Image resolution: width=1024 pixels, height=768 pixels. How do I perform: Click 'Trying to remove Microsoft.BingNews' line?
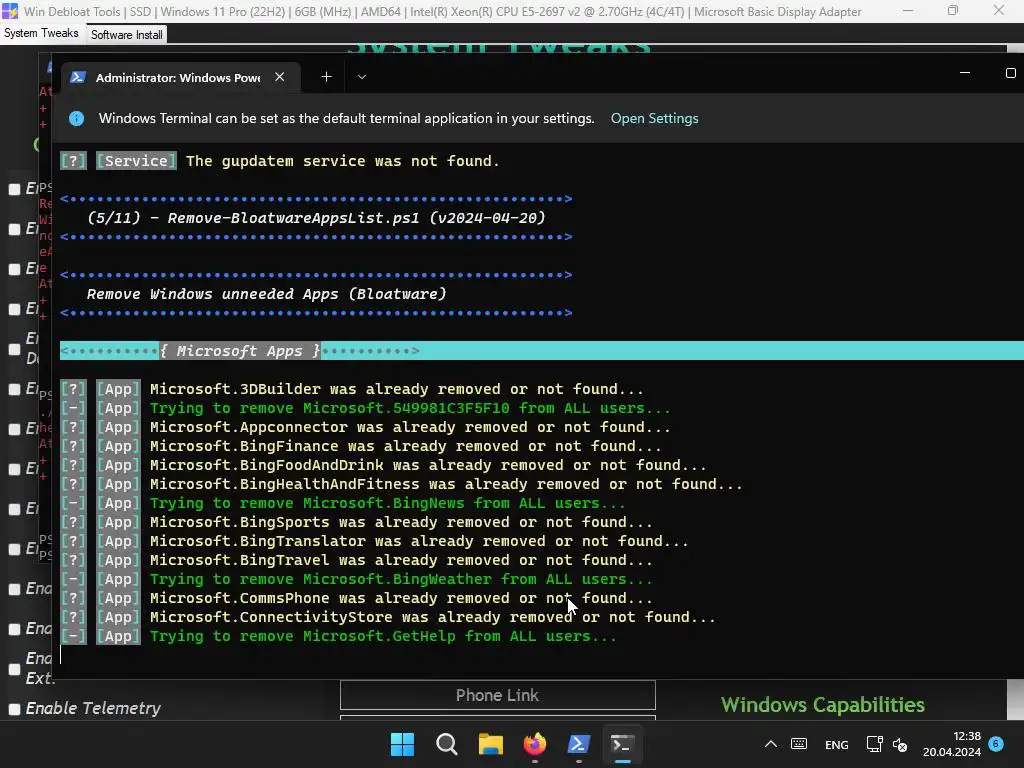(x=342, y=504)
